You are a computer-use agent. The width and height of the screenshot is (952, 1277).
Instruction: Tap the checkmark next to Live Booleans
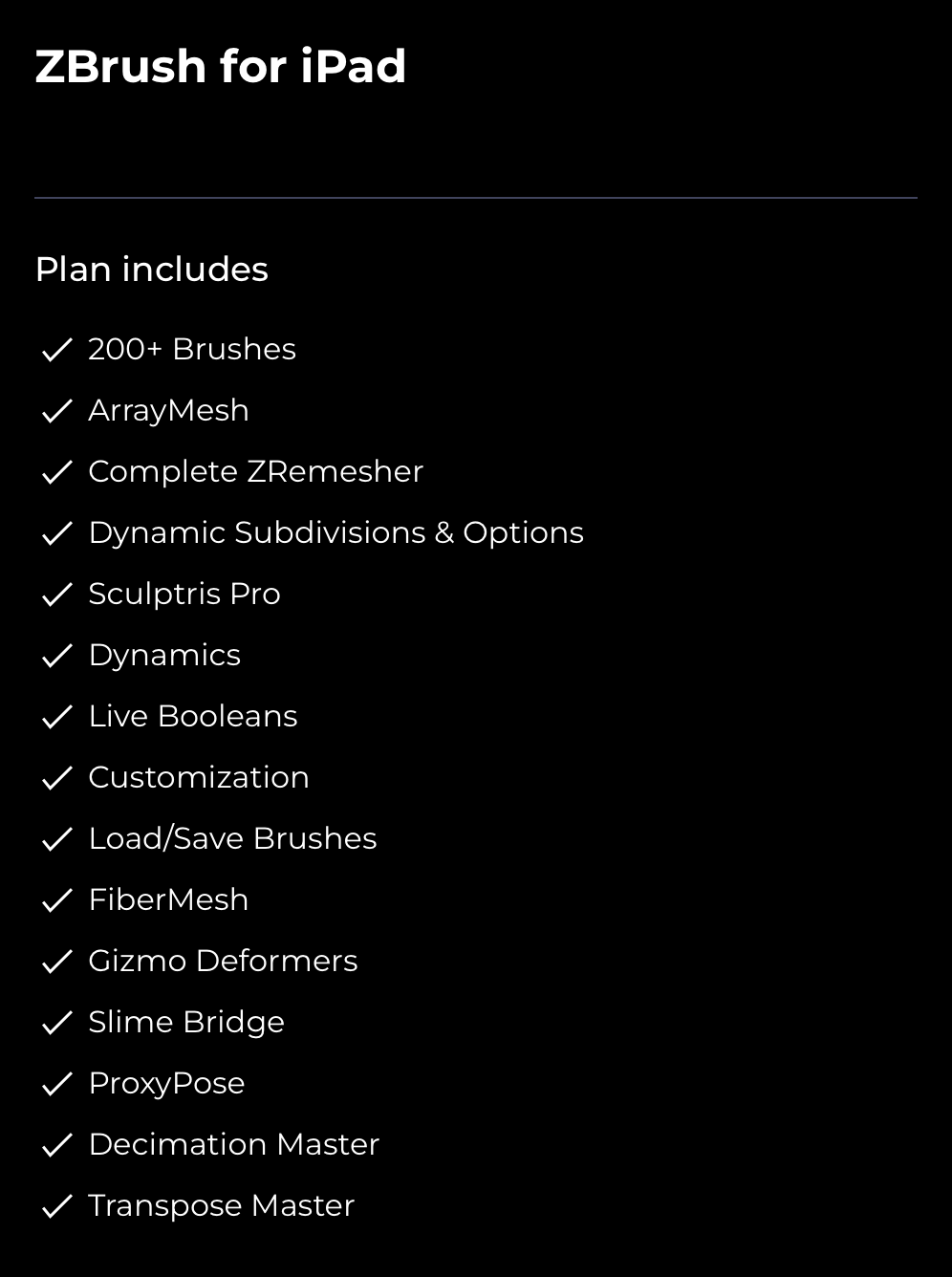(x=57, y=717)
